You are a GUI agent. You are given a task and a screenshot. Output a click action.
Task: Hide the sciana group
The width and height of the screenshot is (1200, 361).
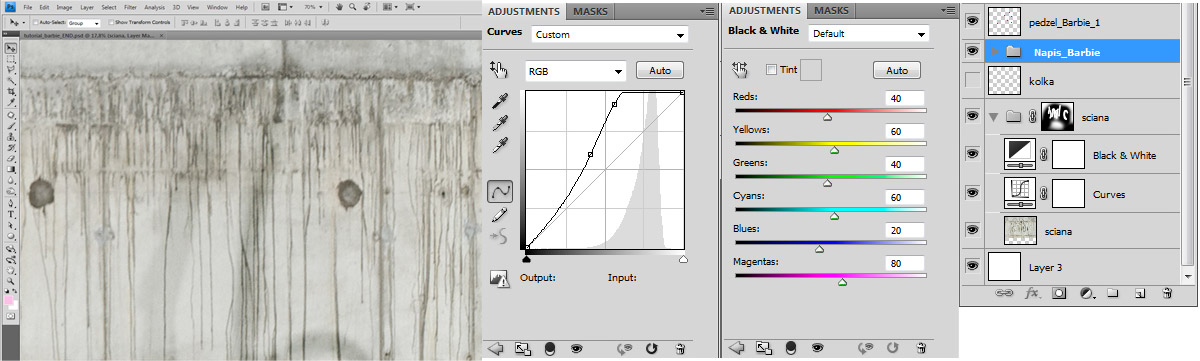pyautogui.click(x=973, y=117)
